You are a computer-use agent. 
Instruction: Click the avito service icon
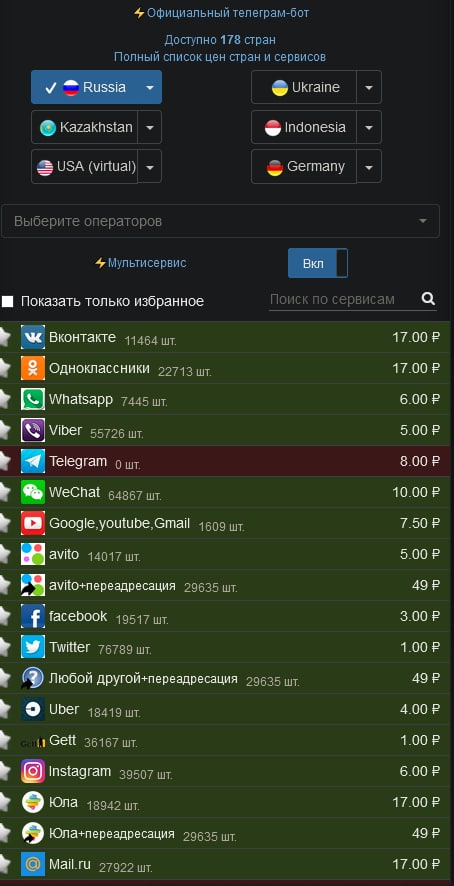[33, 554]
